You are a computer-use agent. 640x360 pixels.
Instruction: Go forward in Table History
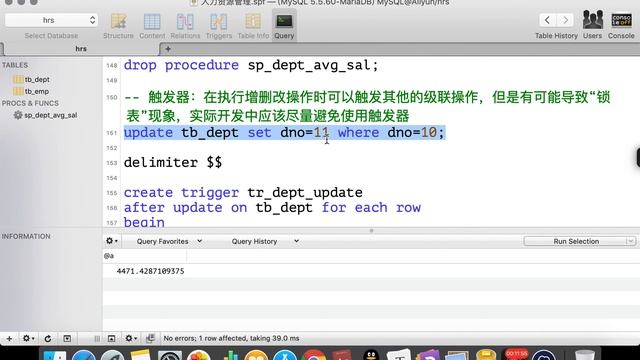click(x=565, y=20)
